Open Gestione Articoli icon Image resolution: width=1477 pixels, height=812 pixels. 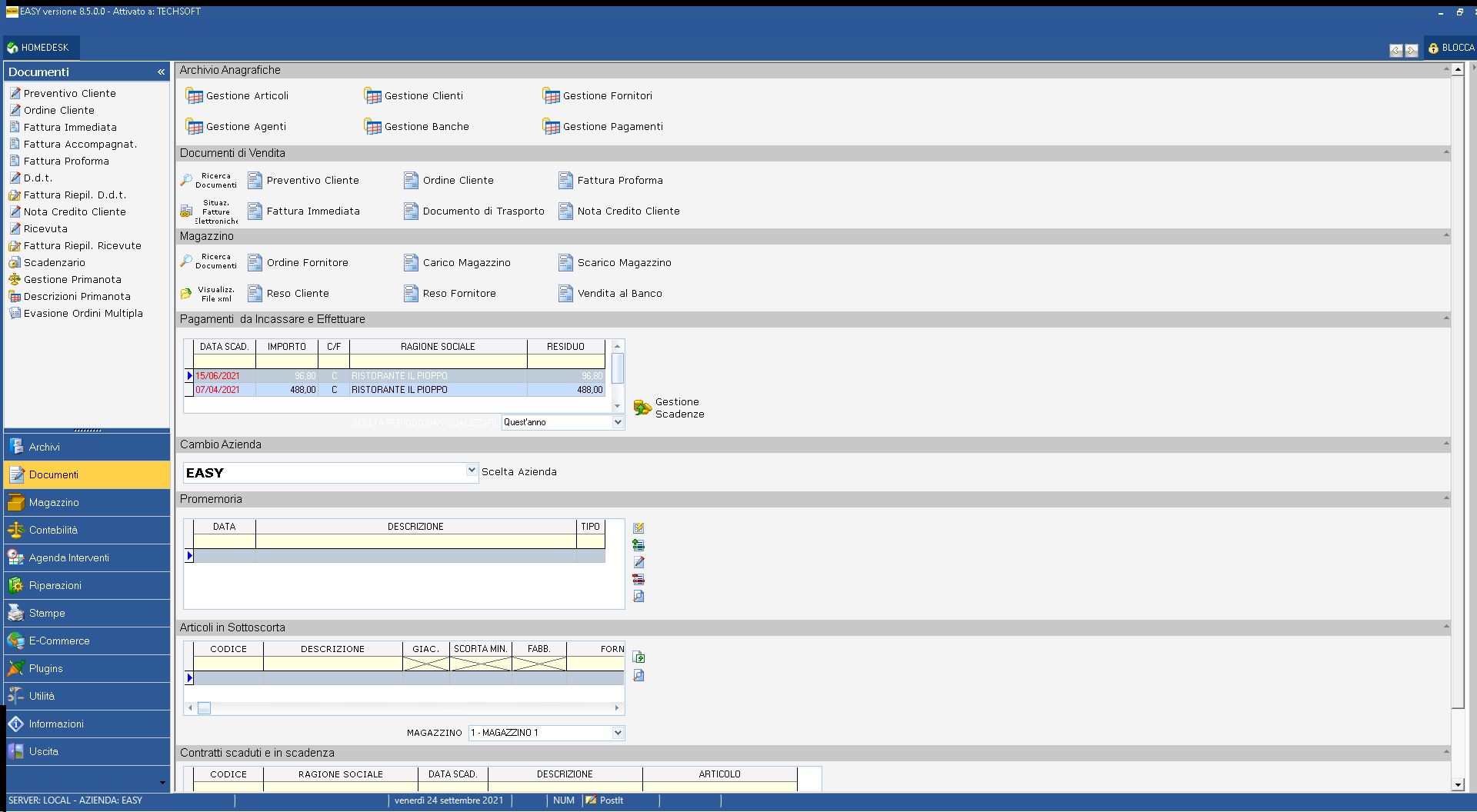pyautogui.click(x=194, y=96)
